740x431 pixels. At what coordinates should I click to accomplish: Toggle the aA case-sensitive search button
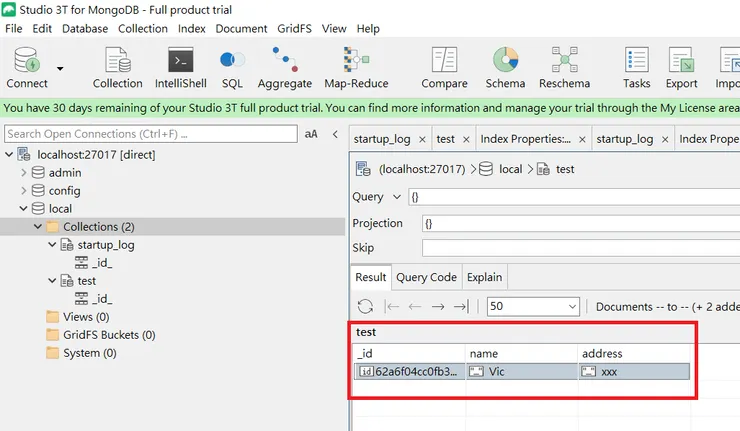click(x=311, y=134)
